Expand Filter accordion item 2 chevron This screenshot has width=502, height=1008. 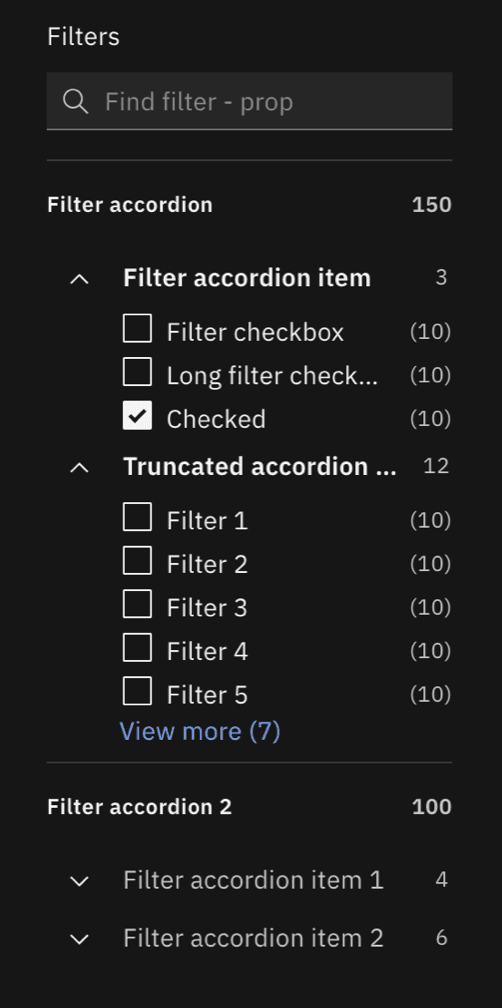click(x=79, y=940)
